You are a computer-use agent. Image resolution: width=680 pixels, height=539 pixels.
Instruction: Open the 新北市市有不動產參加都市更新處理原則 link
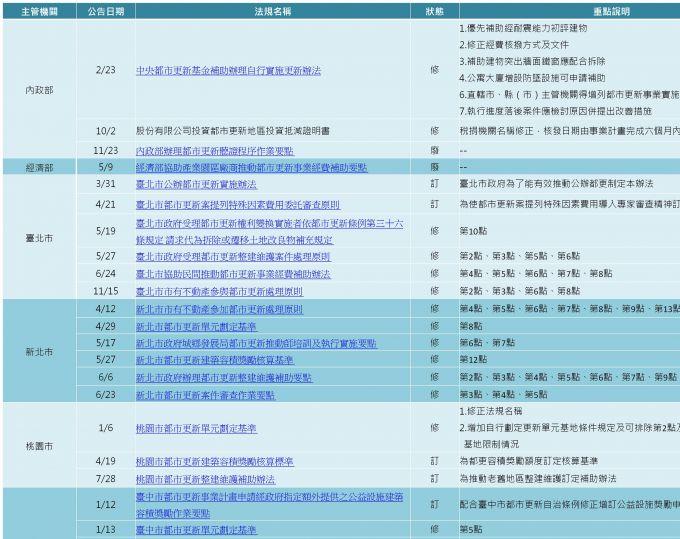pyautogui.click(x=219, y=309)
